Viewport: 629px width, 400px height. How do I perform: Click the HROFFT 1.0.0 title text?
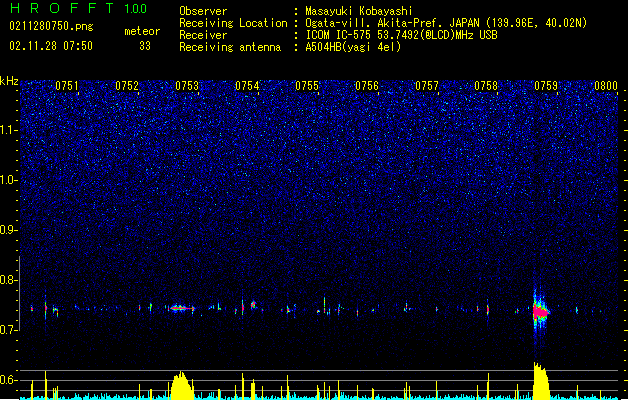click(x=78, y=8)
